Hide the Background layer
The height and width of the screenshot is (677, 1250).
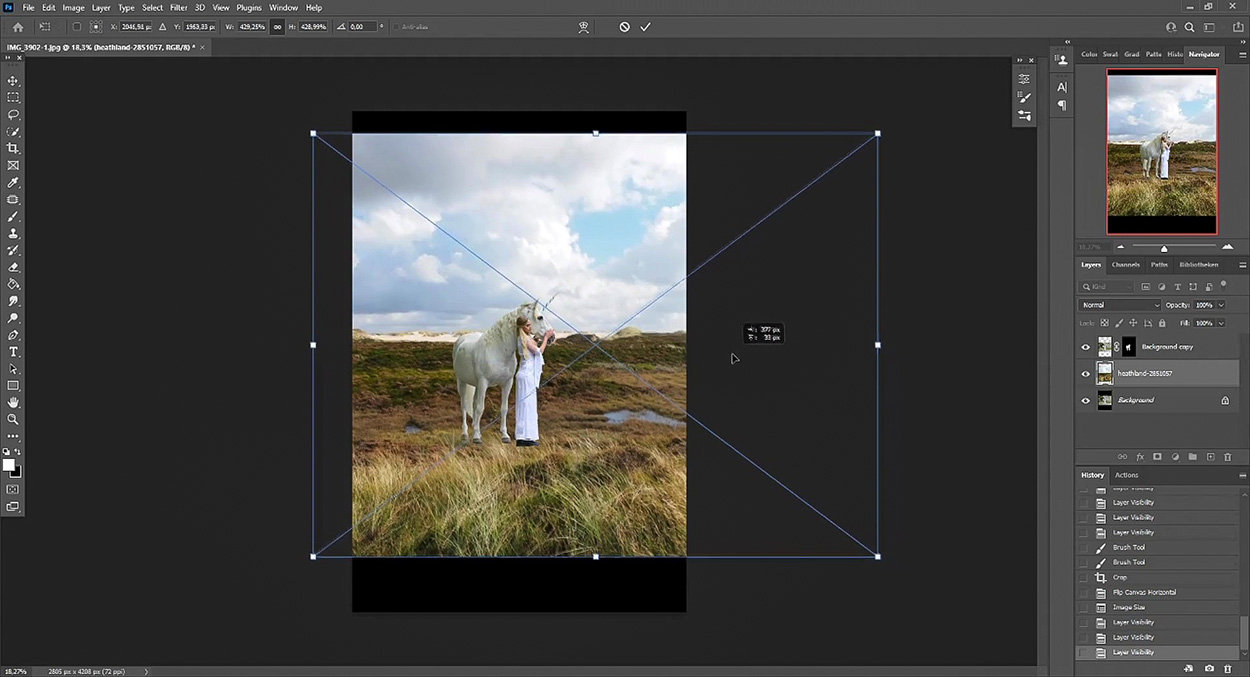(1086, 401)
